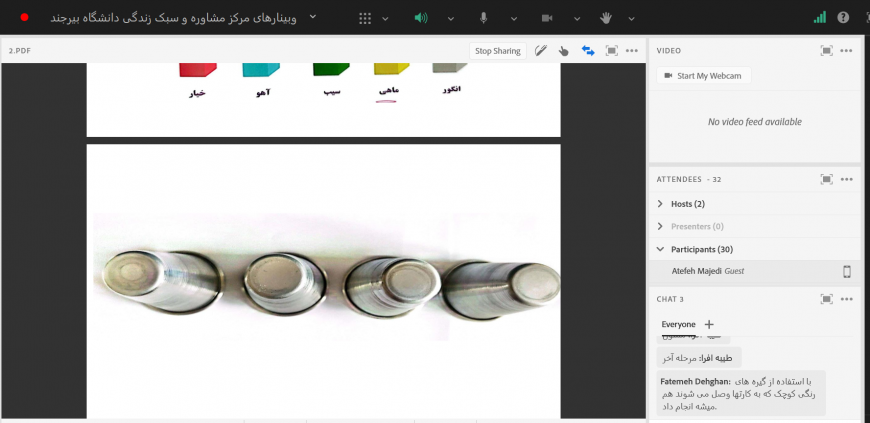
Task: Open raise hand status dropdown arrow
Action: [x=631, y=18]
